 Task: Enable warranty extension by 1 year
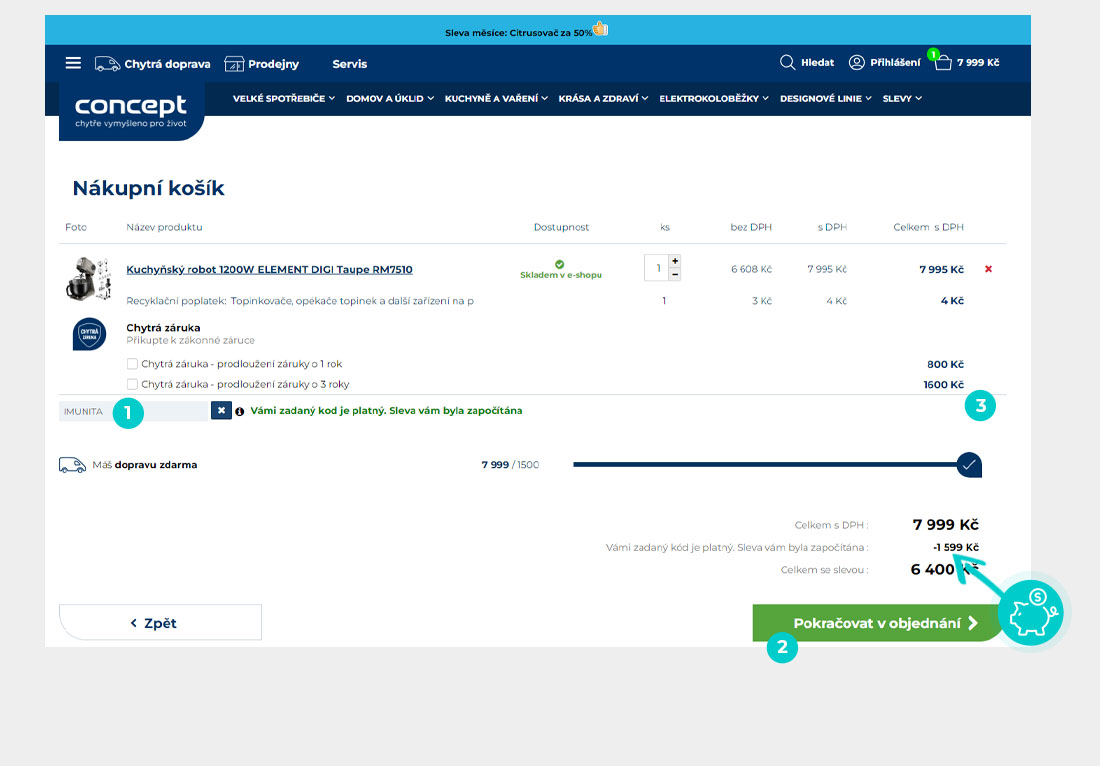point(132,364)
